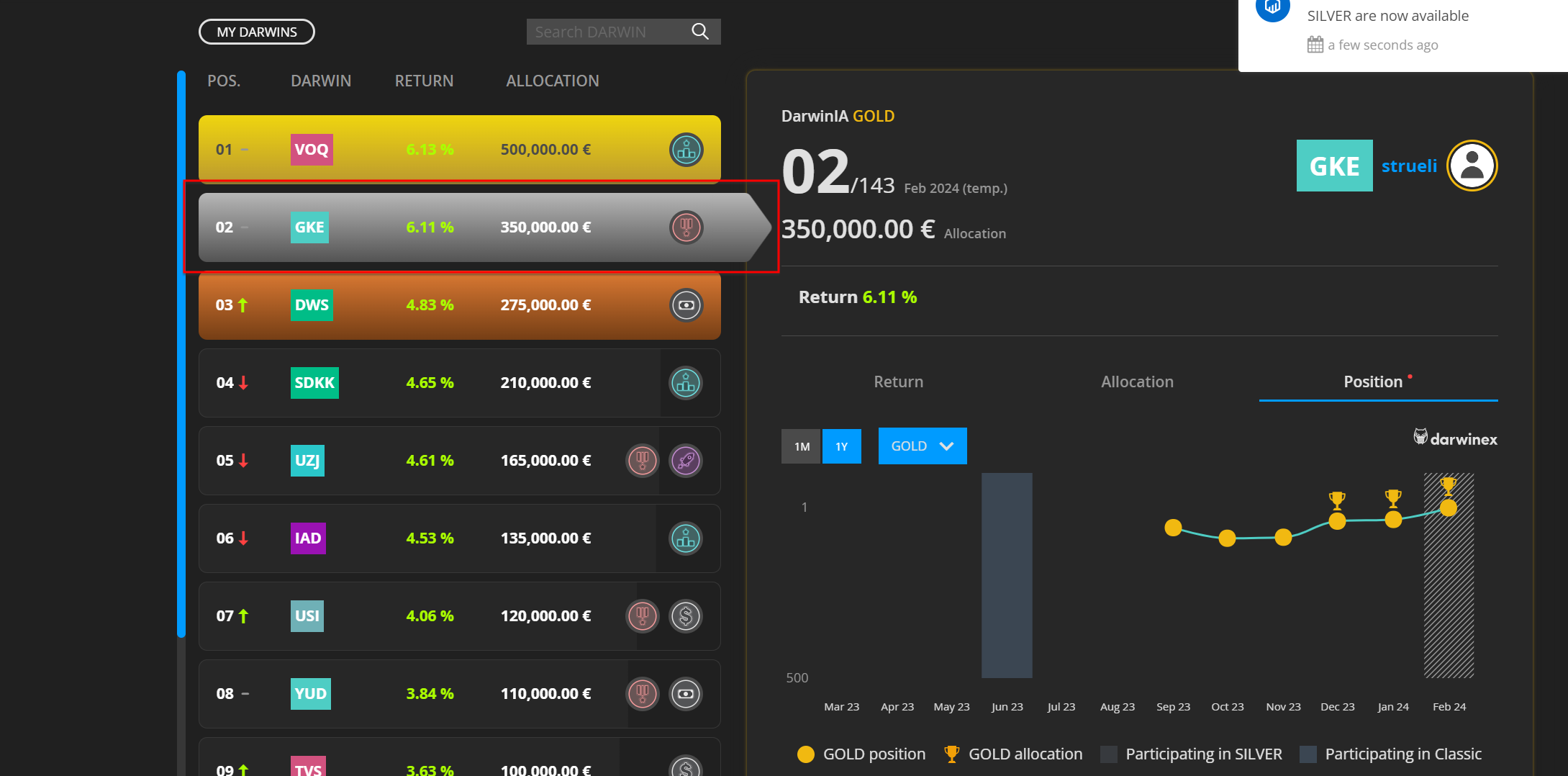Open the strueli user link
1568x776 pixels.
1409,166
